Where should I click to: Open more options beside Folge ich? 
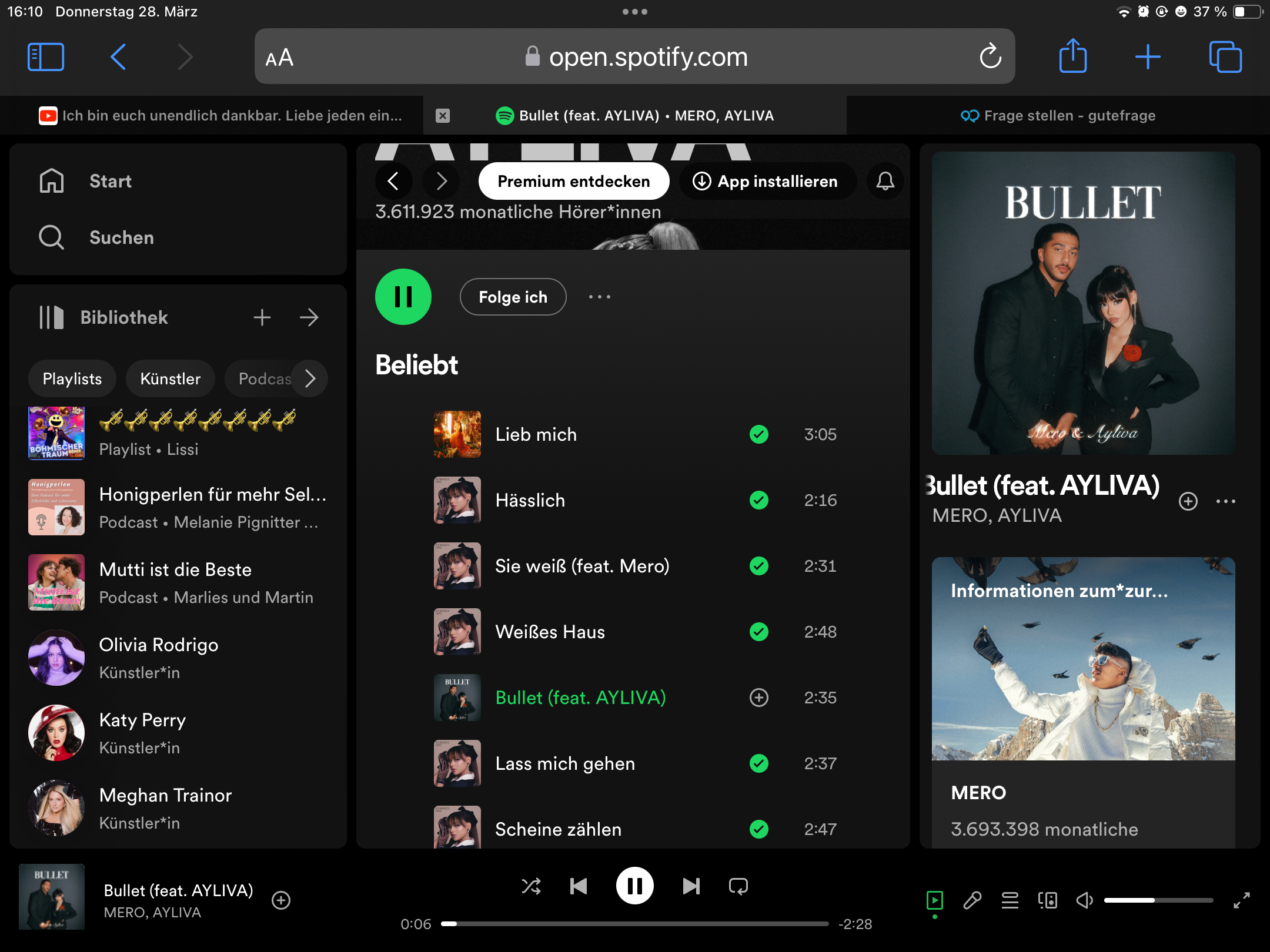pos(599,297)
